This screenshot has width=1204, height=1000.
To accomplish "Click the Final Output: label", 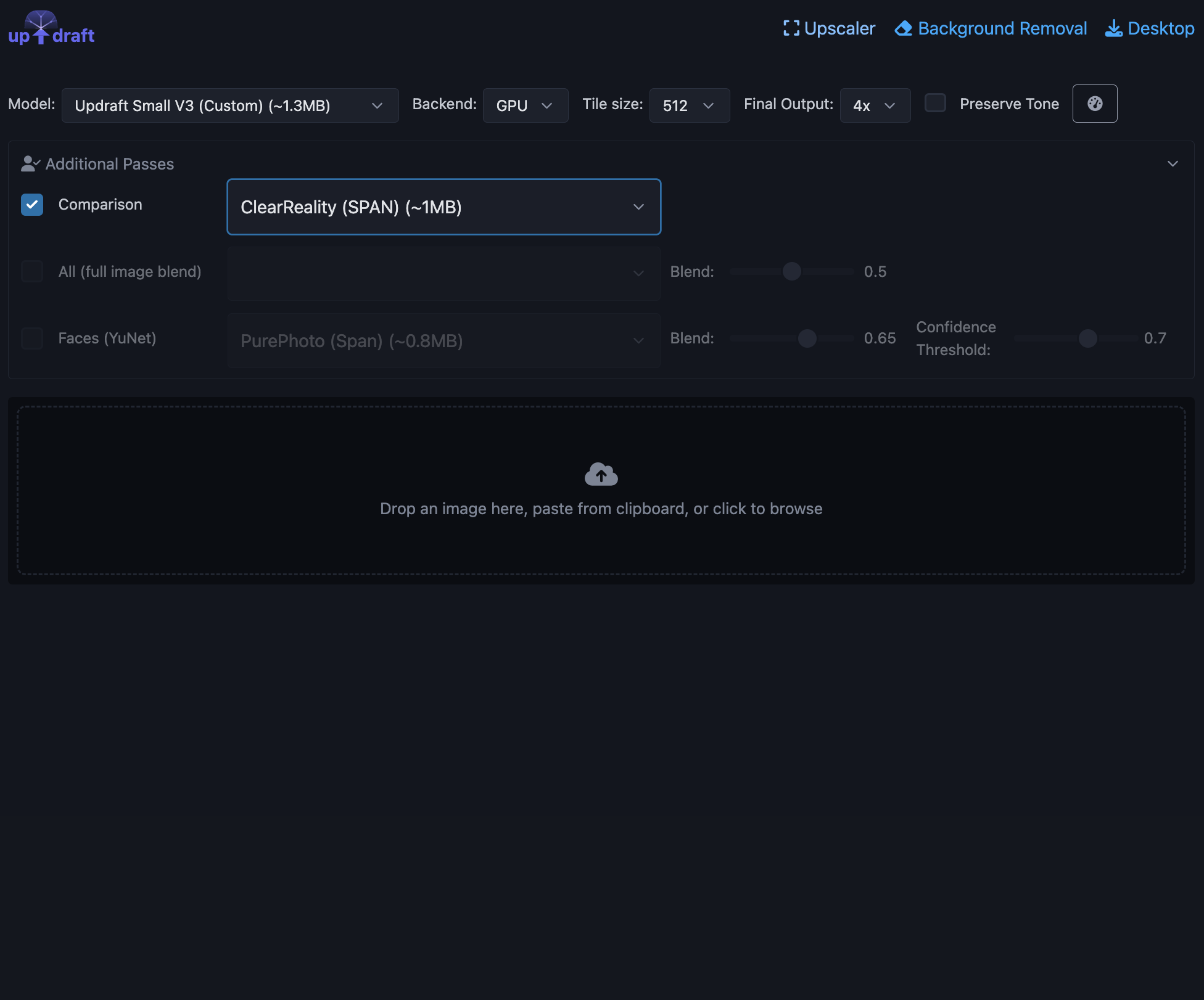I will pyautogui.click(x=788, y=104).
